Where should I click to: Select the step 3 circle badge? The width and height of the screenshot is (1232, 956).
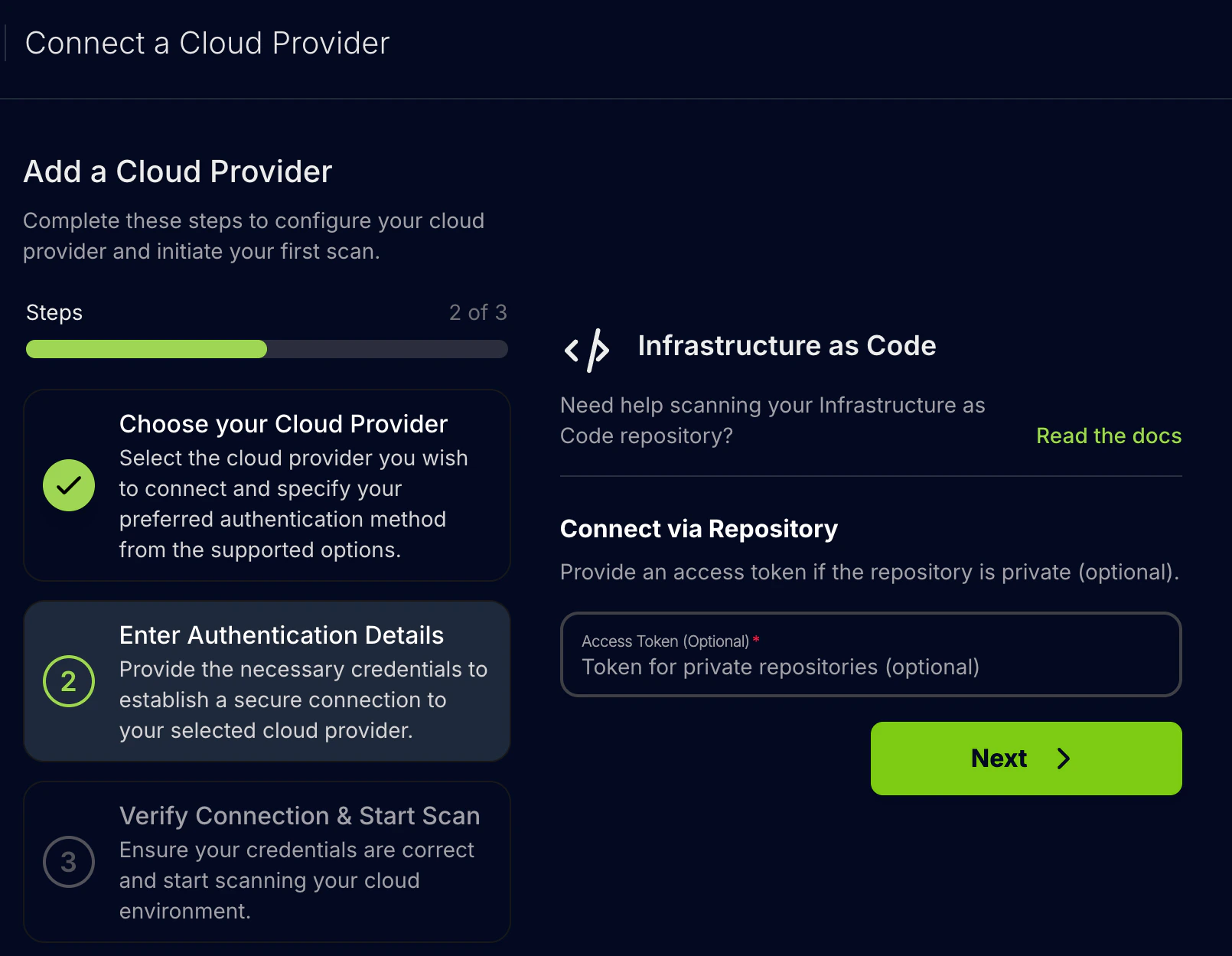click(69, 862)
